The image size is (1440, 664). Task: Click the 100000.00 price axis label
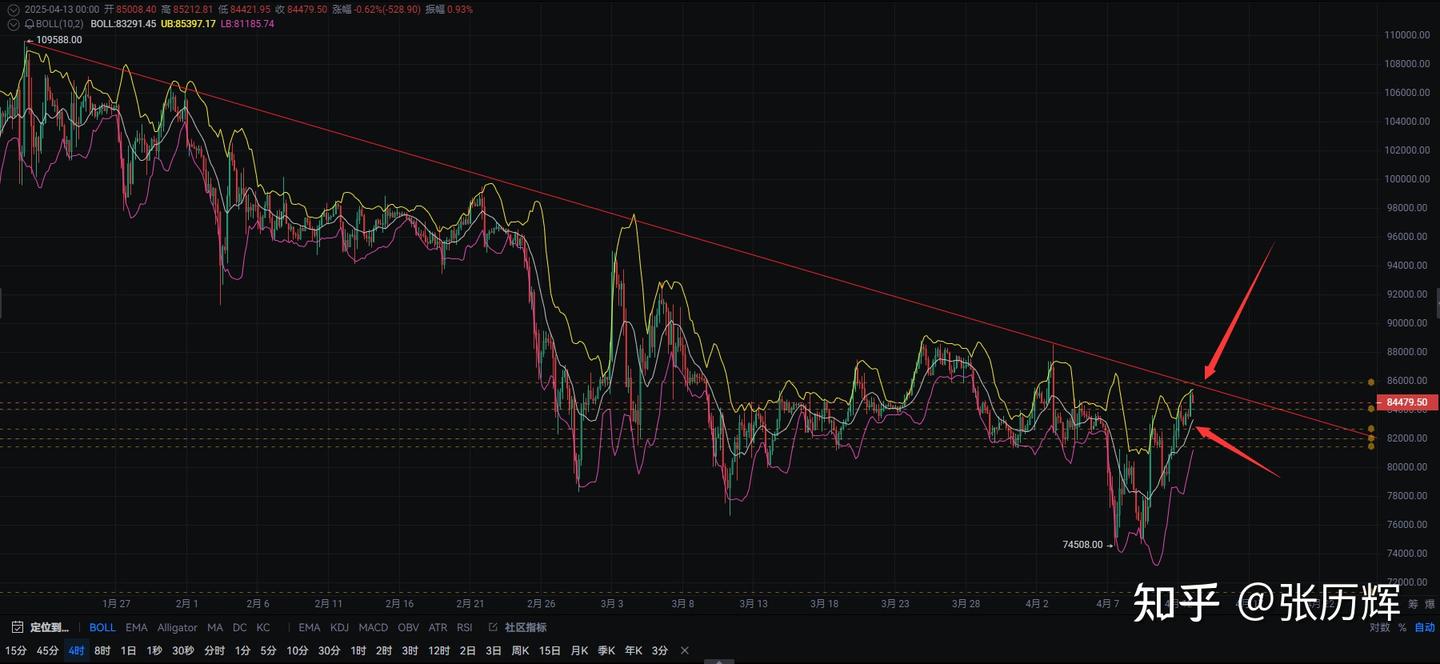[x=1407, y=179]
